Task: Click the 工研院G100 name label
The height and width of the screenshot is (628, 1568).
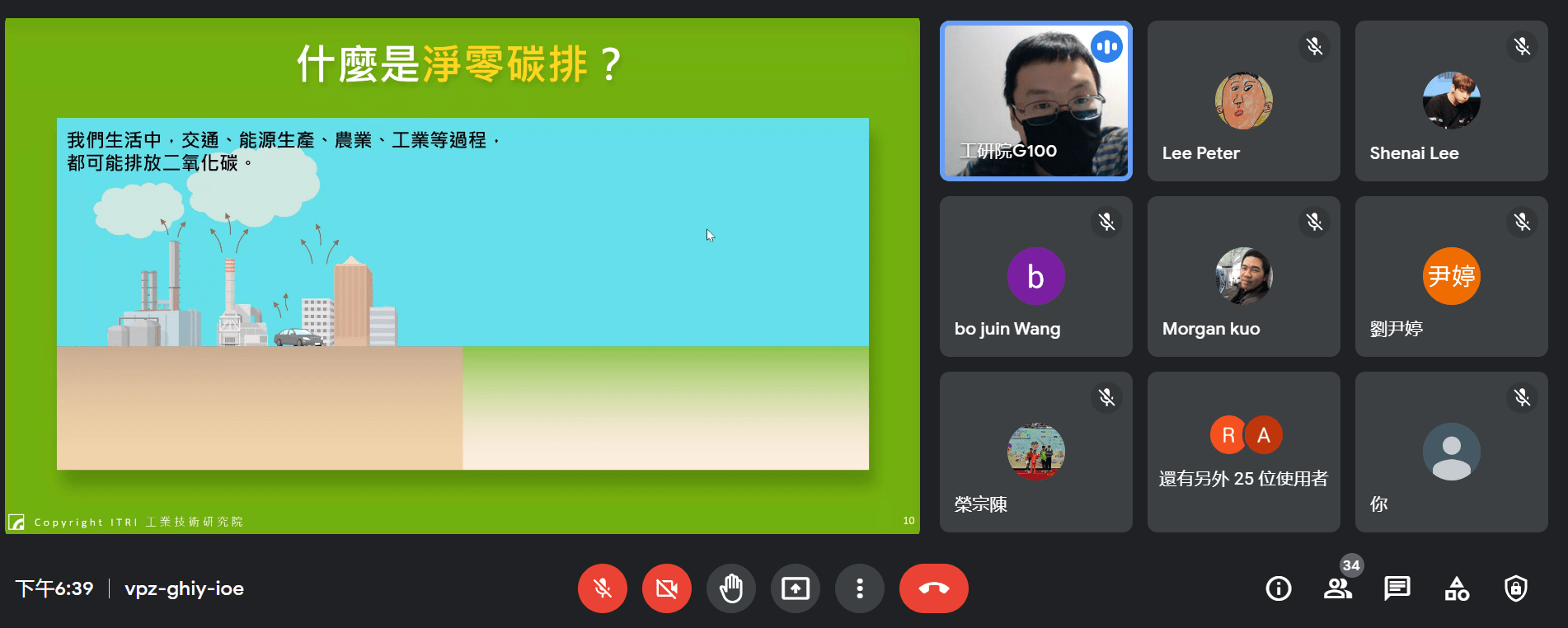Action: pyautogui.click(x=1008, y=151)
